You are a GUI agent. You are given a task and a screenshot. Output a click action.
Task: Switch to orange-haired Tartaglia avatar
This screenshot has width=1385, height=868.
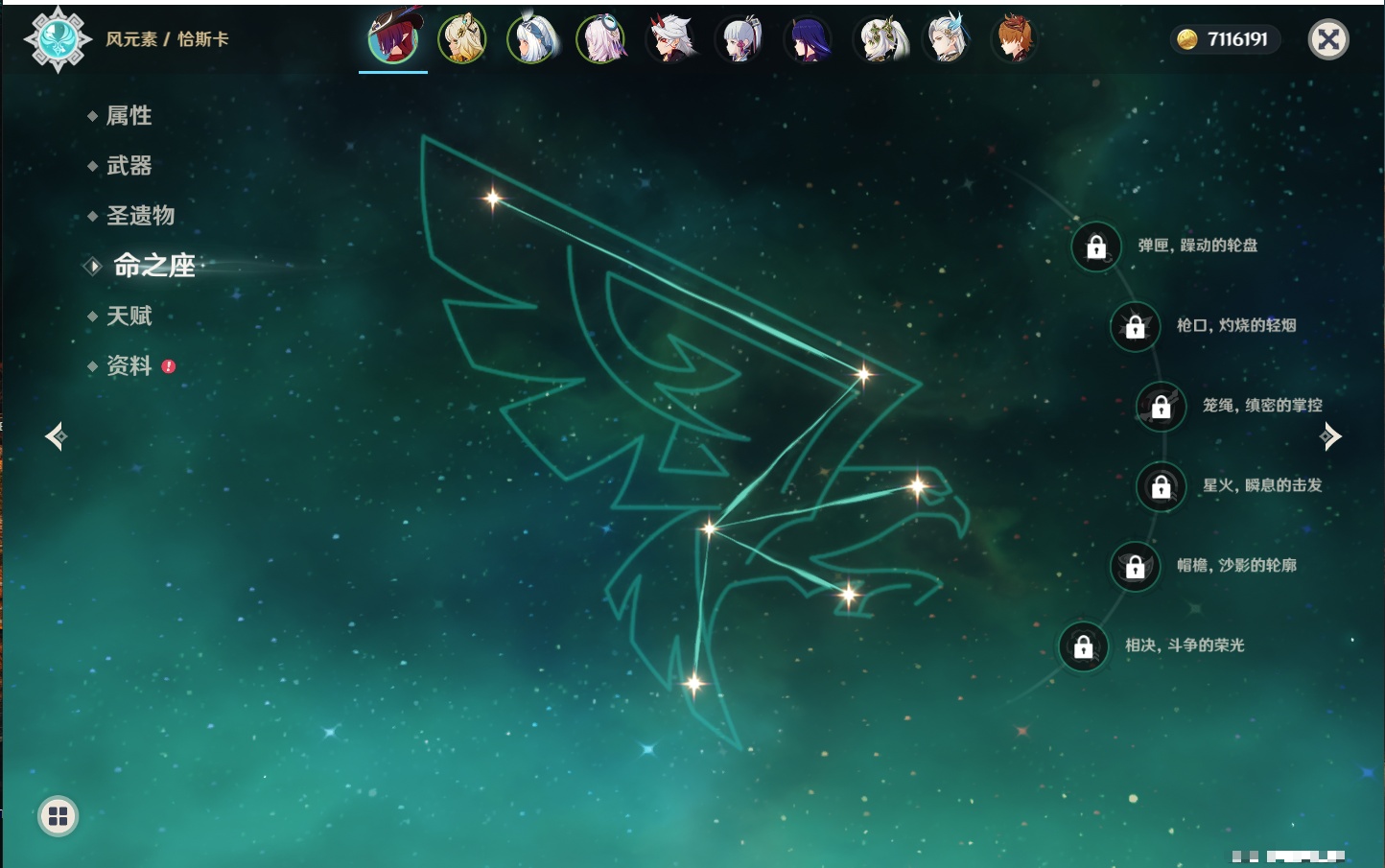click(x=1015, y=39)
